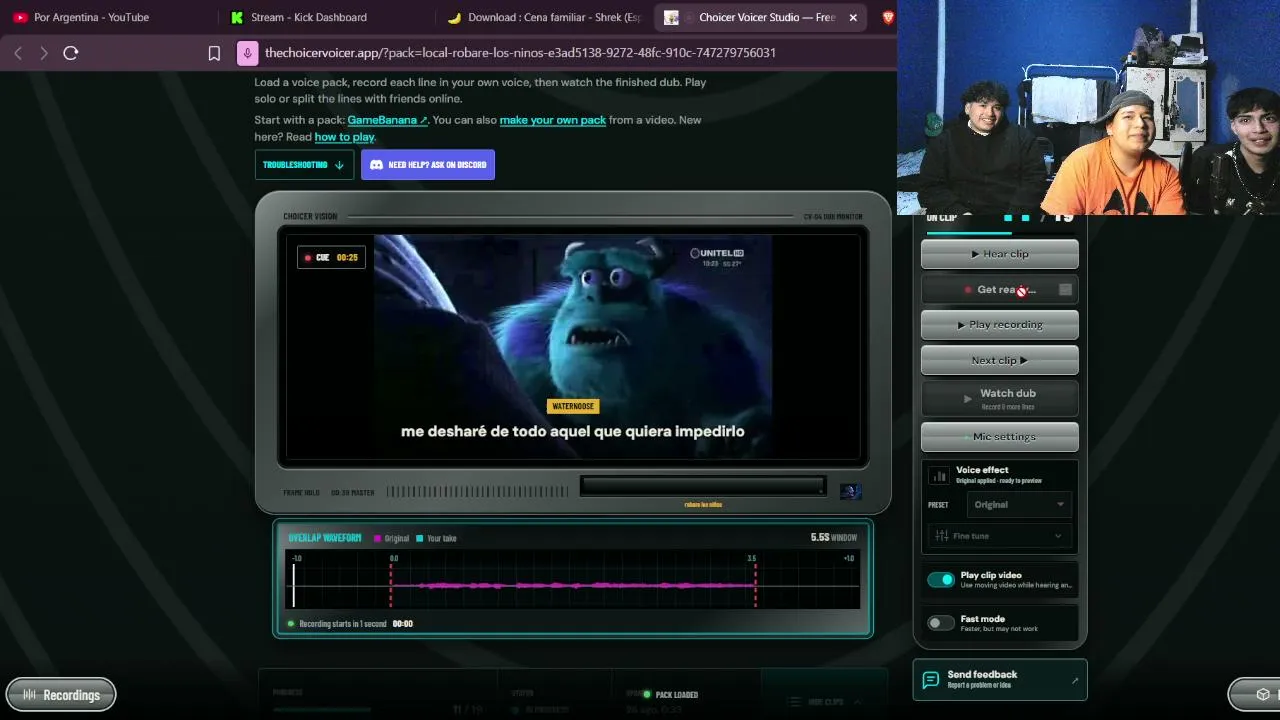Image resolution: width=1280 pixels, height=720 pixels.
Task: Click the Watch dub button
Action: pyautogui.click(x=1000, y=398)
